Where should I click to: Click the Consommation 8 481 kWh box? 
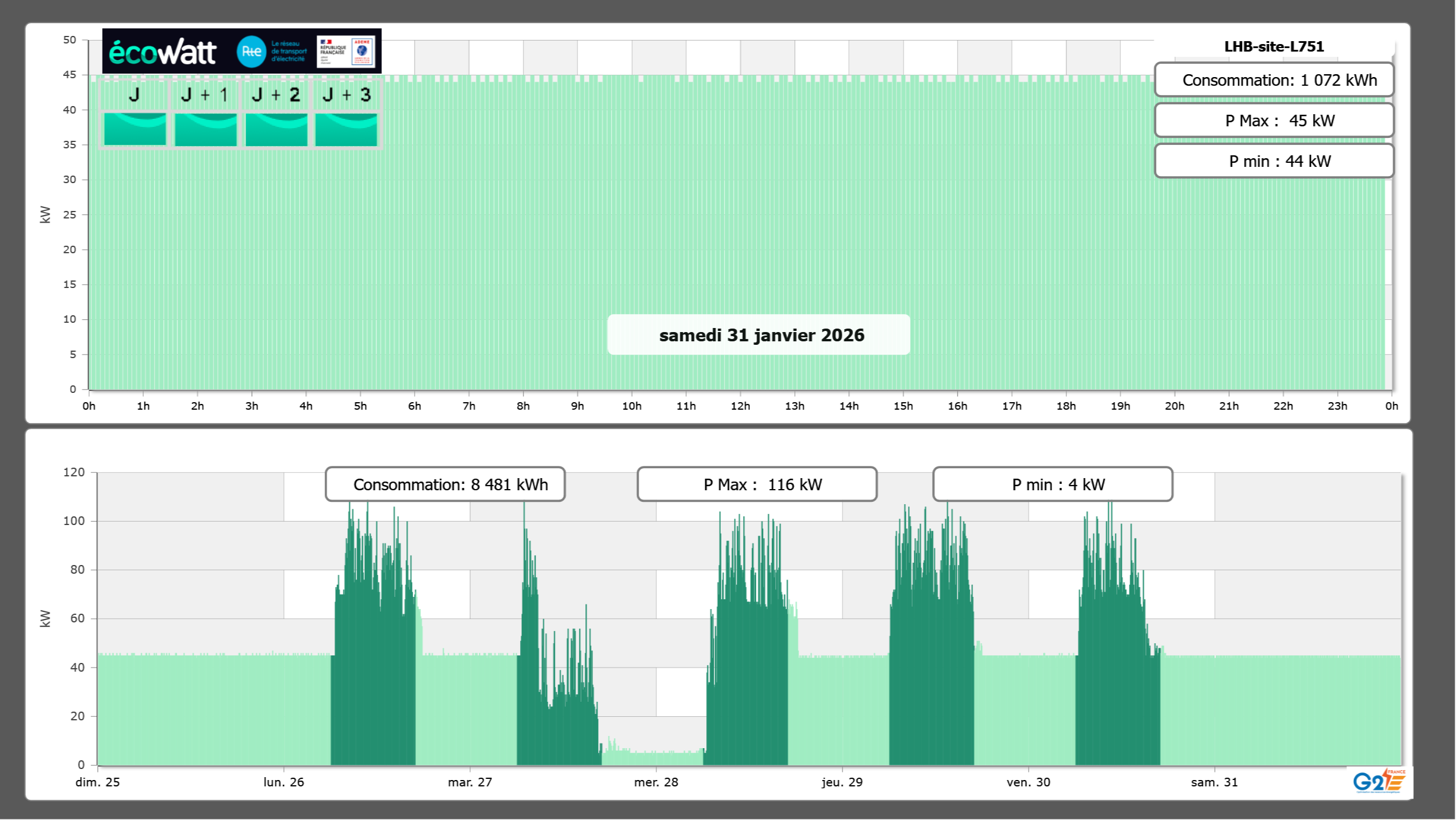coord(445,484)
